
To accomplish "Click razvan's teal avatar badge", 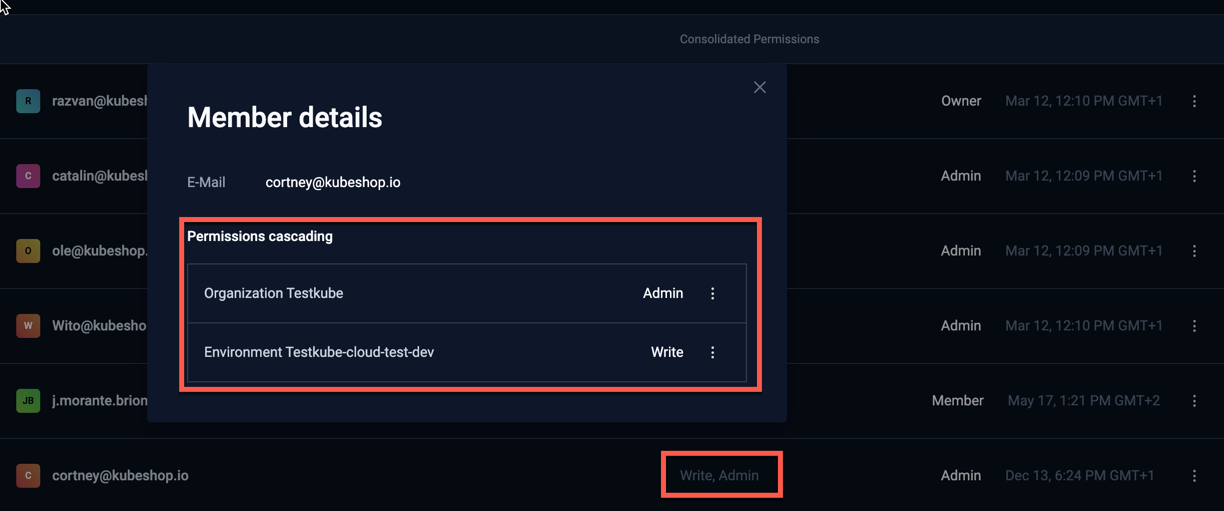I will click(28, 101).
